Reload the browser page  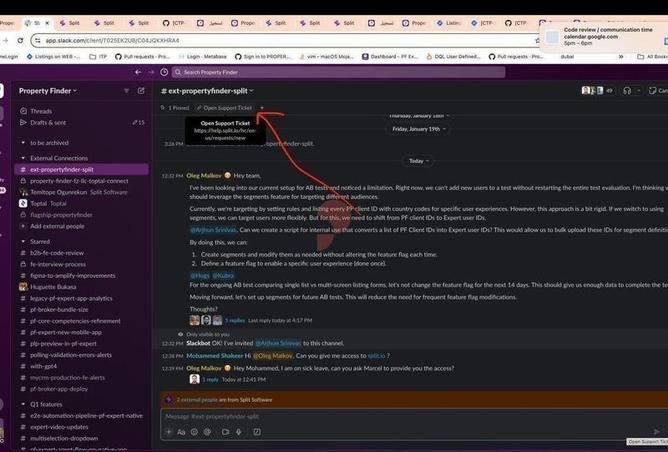(x=20, y=40)
